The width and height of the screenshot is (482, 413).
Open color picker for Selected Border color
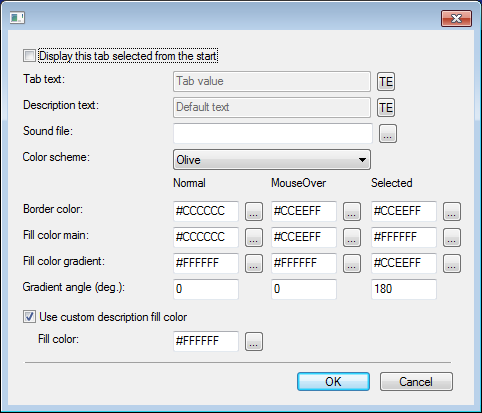(452, 211)
